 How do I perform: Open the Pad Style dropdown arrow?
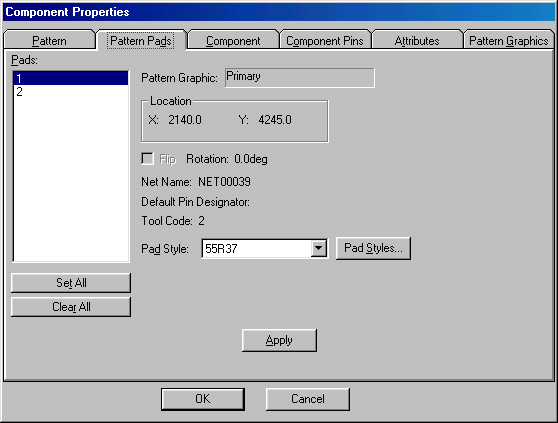tap(319, 248)
